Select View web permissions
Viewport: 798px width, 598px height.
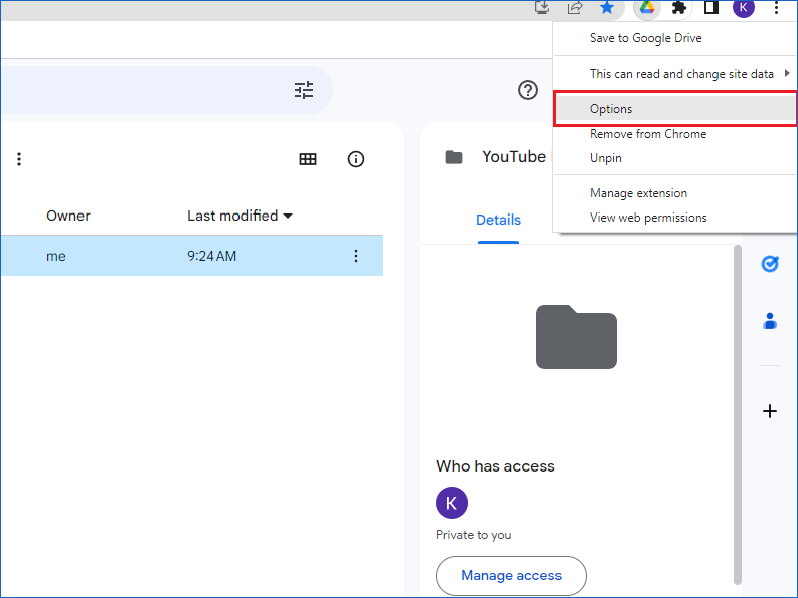674,218
